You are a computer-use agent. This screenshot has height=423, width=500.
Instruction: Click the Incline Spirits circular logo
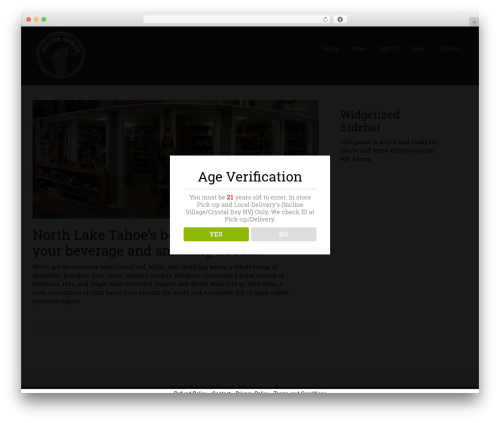[x=61, y=55]
